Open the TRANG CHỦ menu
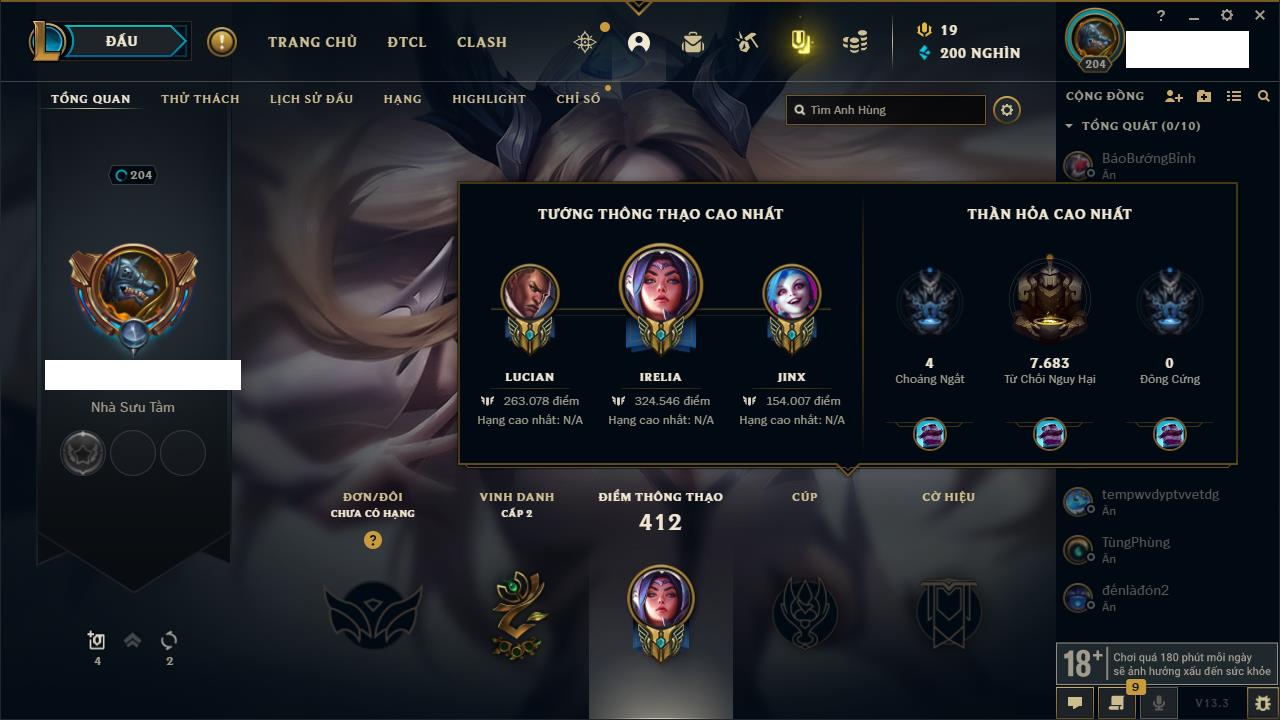The width and height of the screenshot is (1280, 720). pyautogui.click(x=312, y=42)
